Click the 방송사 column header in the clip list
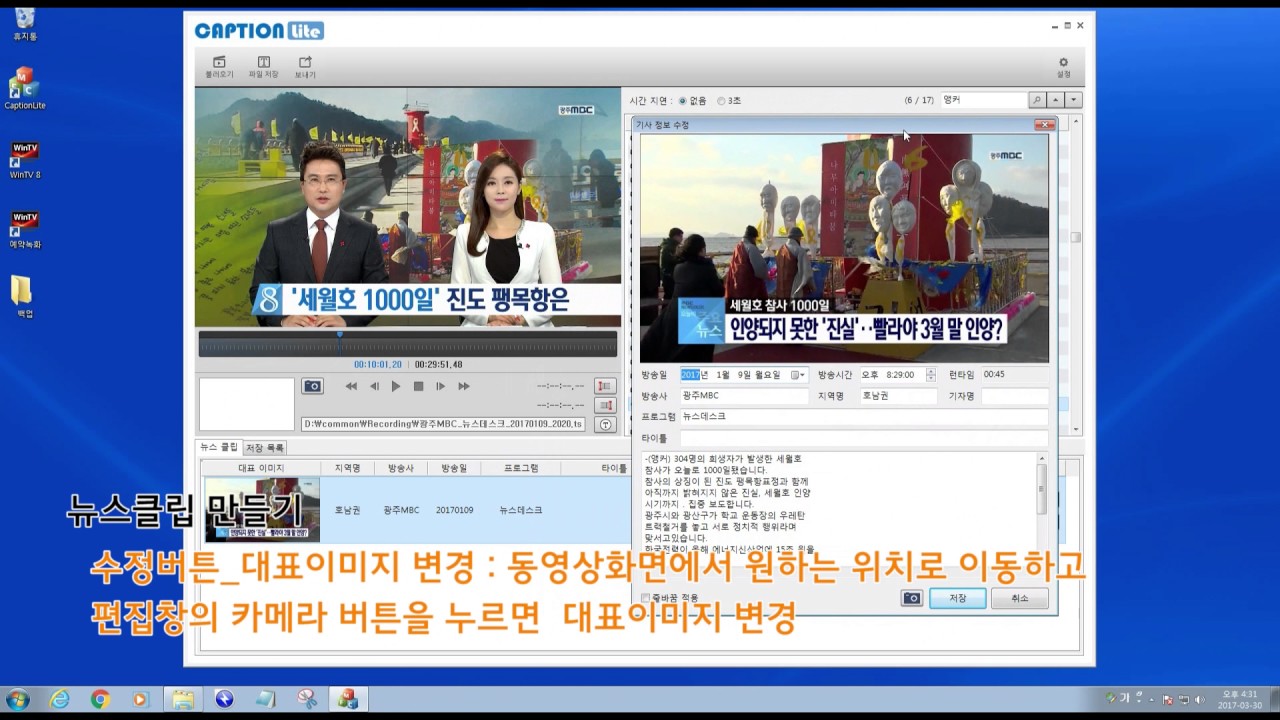The height and width of the screenshot is (720, 1280). click(x=401, y=468)
